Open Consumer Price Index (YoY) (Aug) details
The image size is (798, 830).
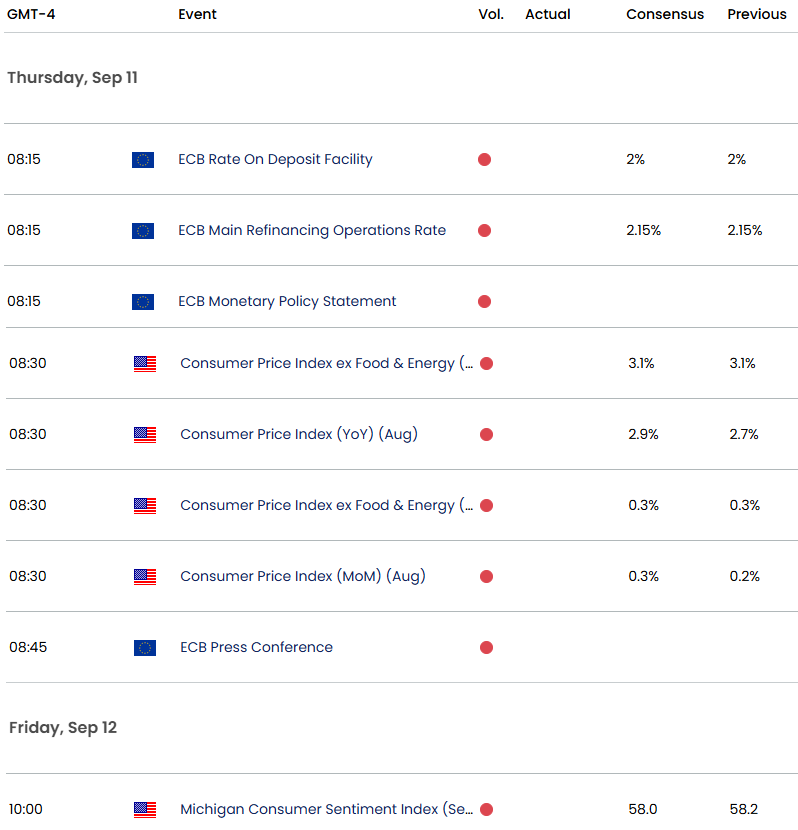click(x=299, y=434)
